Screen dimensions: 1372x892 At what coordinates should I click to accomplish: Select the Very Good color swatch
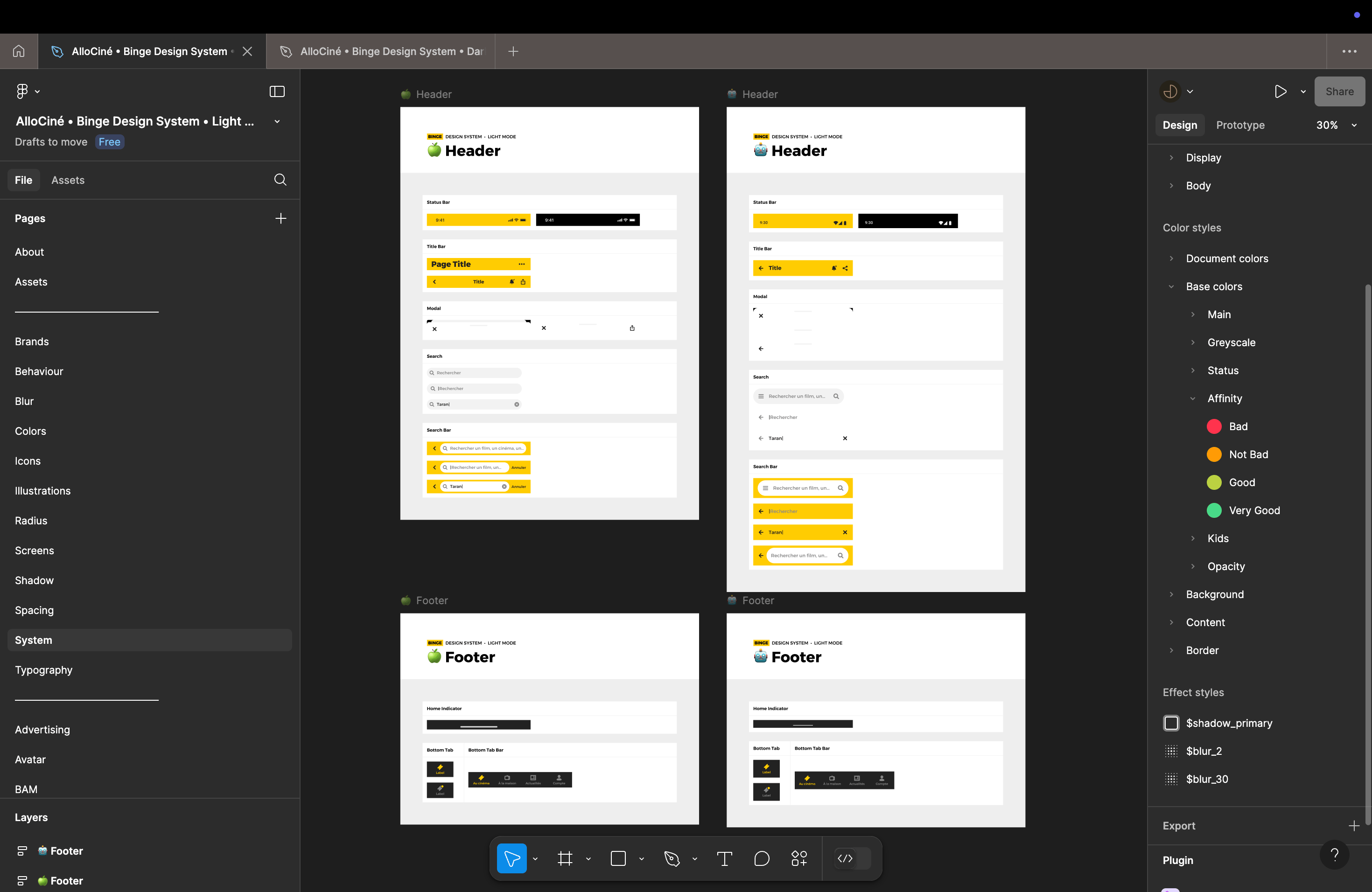click(x=1214, y=510)
